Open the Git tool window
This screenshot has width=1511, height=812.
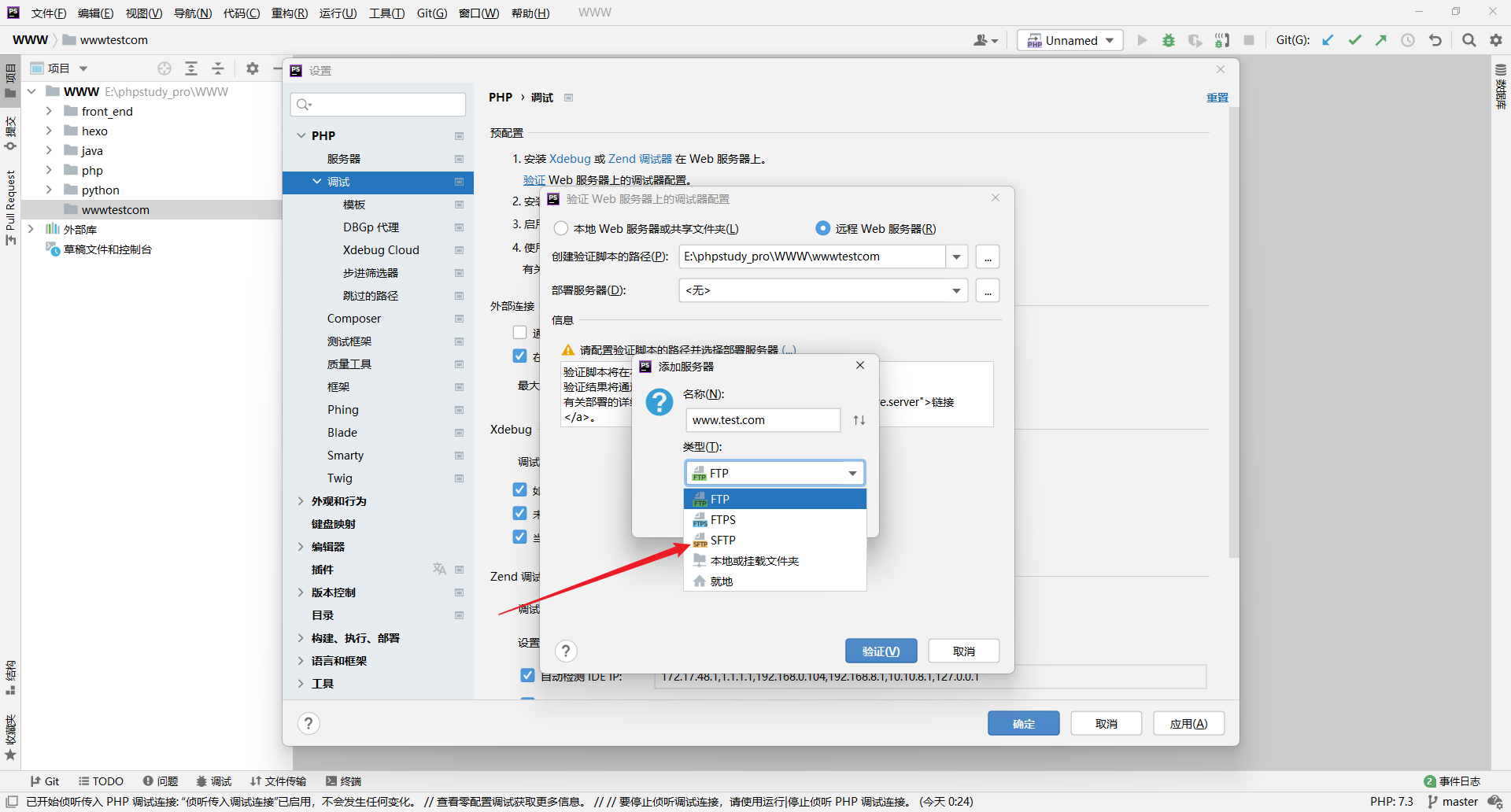45,781
